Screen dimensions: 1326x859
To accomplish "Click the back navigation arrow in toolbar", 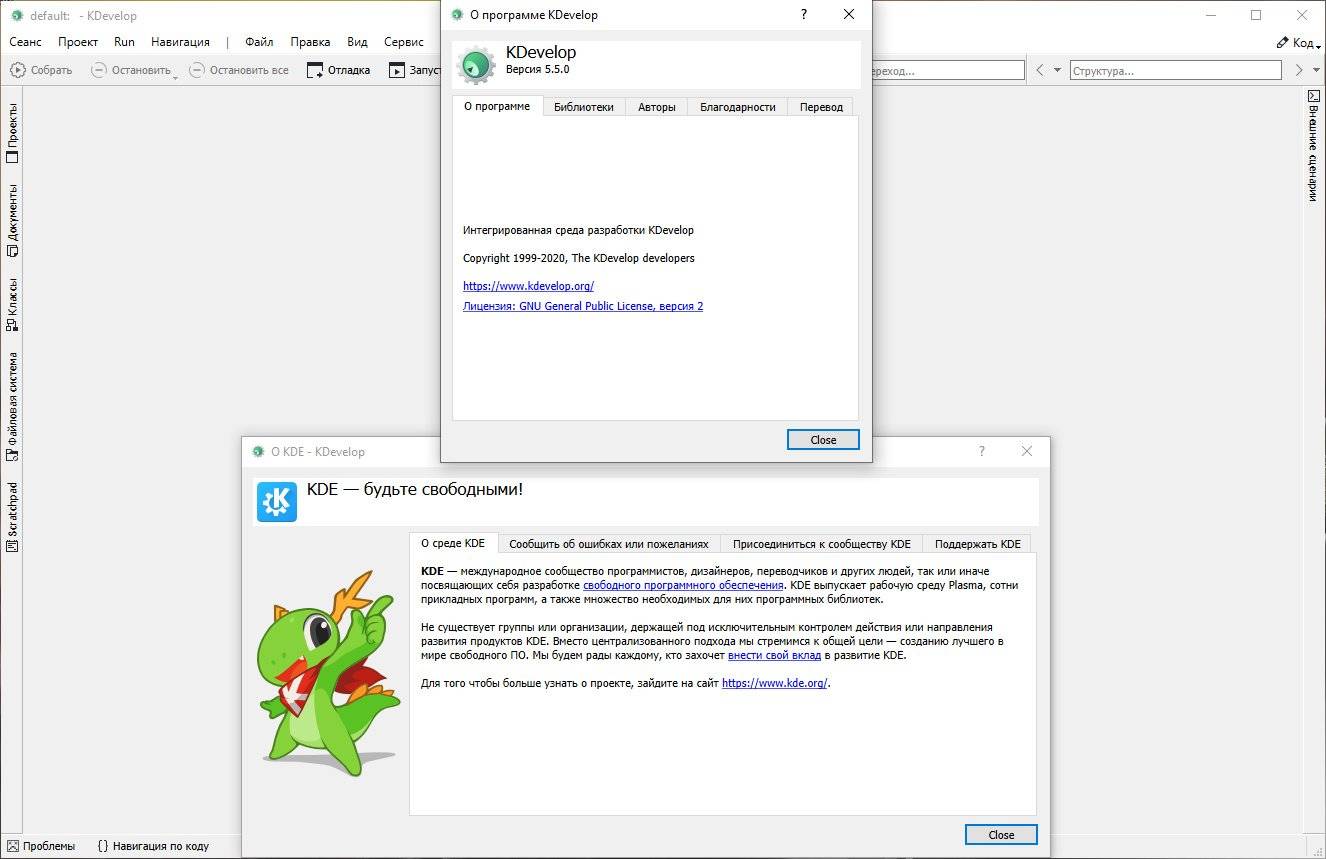I will [x=1040, y=70].
